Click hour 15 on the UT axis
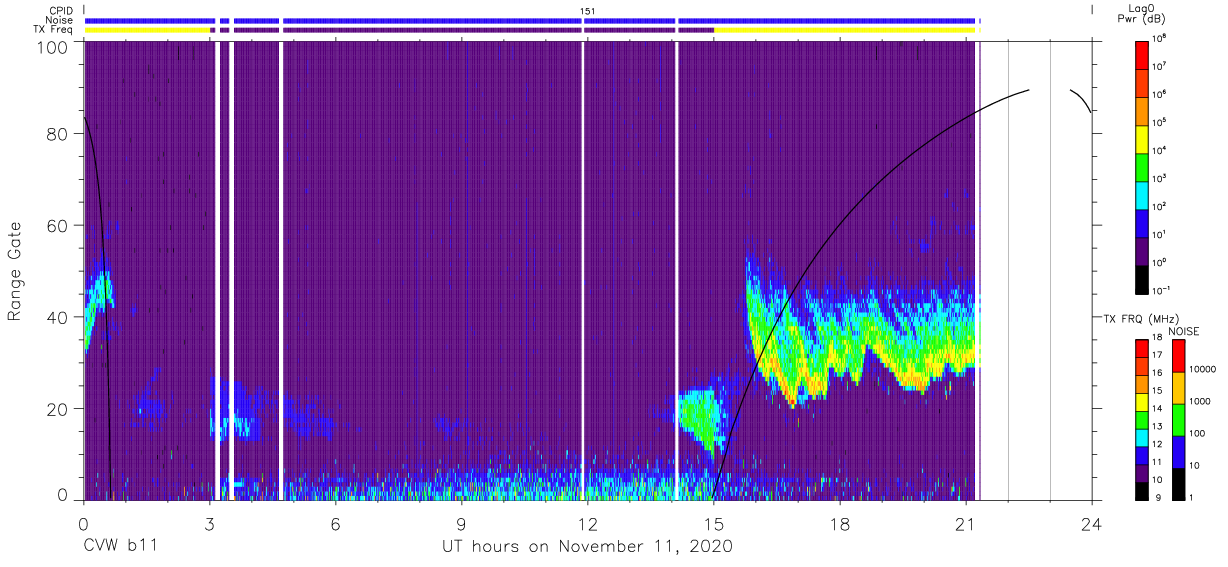This screenshot has height=567, width=1228. (714, 523)
